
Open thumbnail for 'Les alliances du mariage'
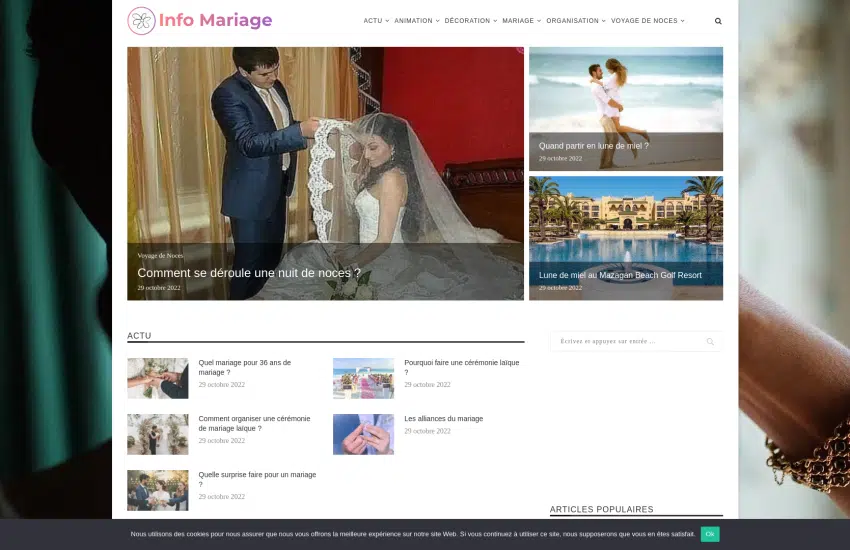click(x=363, y=435)
